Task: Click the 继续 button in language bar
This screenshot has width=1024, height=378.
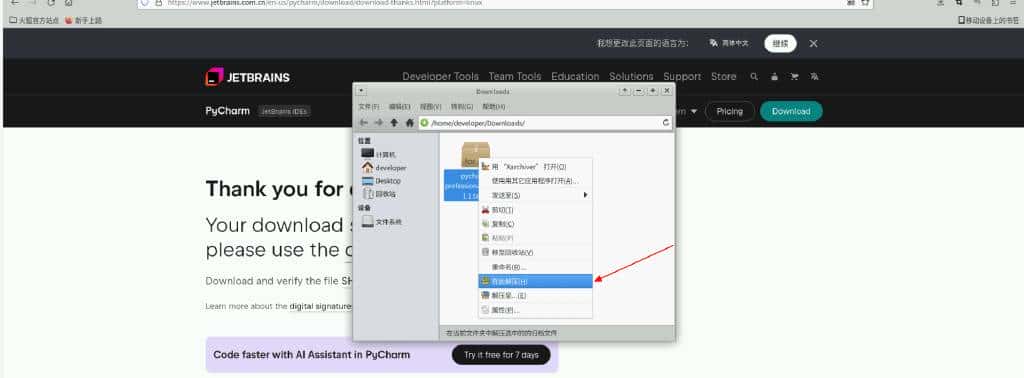Action: (780, 44)
